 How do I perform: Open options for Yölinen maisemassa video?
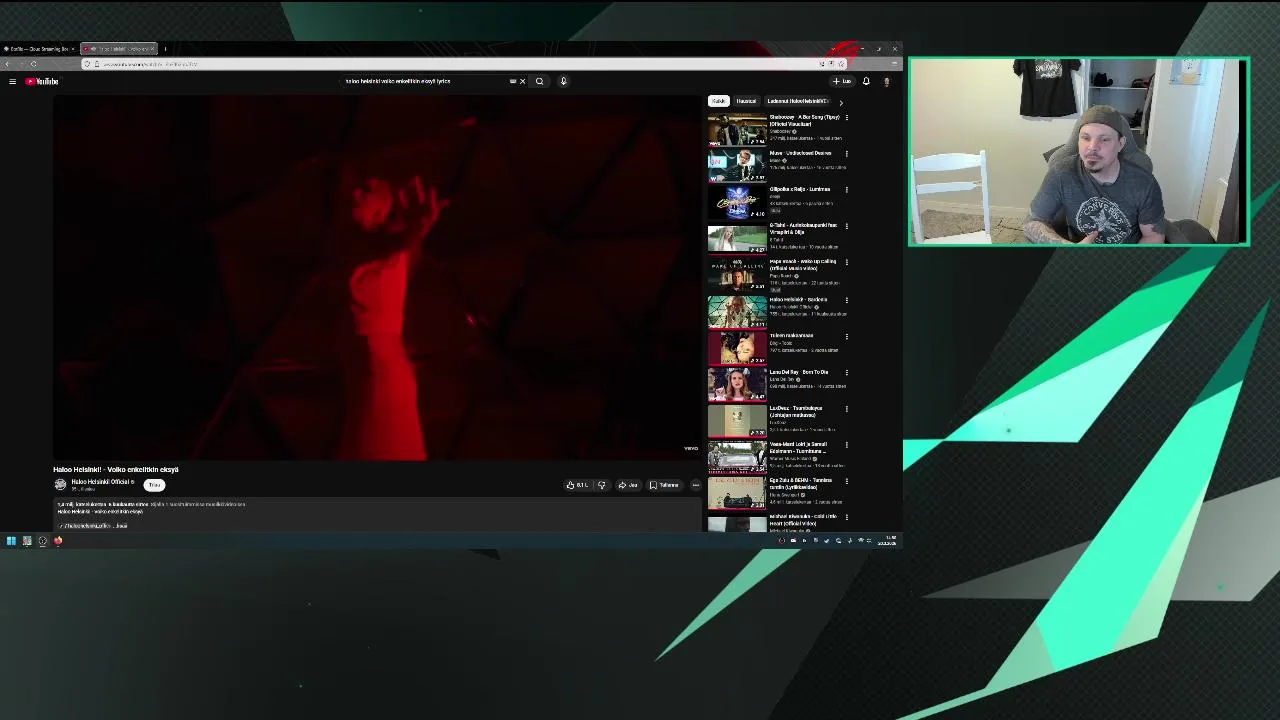[847, 336]
